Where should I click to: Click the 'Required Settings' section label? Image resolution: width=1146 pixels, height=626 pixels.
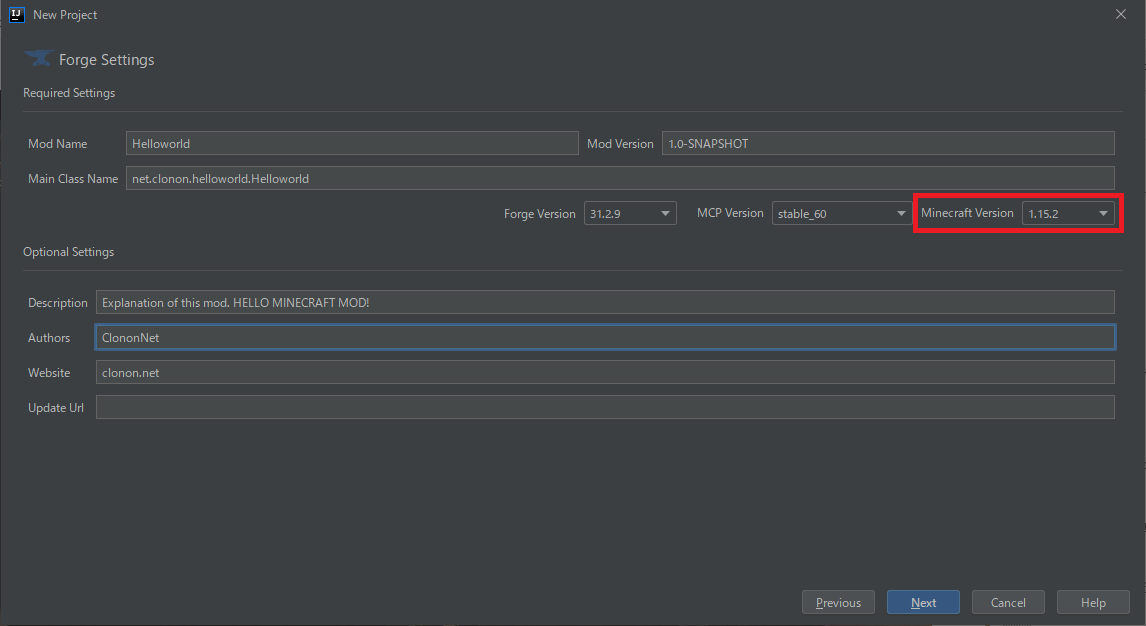(x=69, y=93)
